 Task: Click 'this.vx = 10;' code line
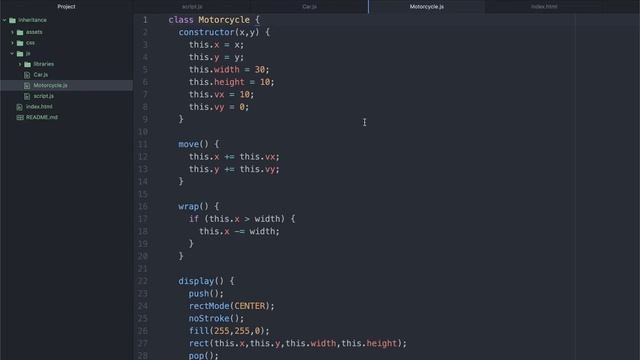[x=221, y=95]
